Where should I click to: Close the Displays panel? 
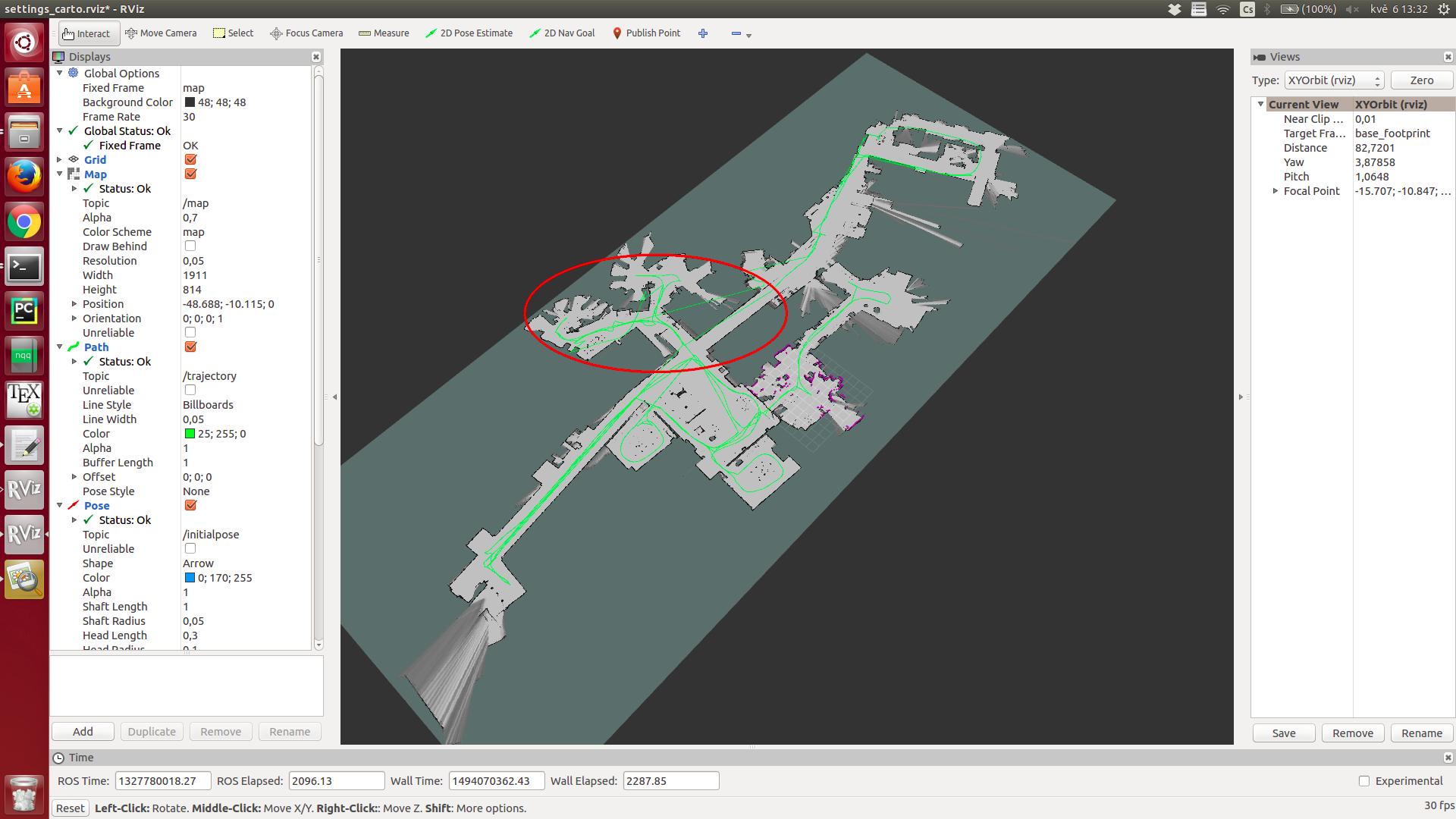point(316,57)
